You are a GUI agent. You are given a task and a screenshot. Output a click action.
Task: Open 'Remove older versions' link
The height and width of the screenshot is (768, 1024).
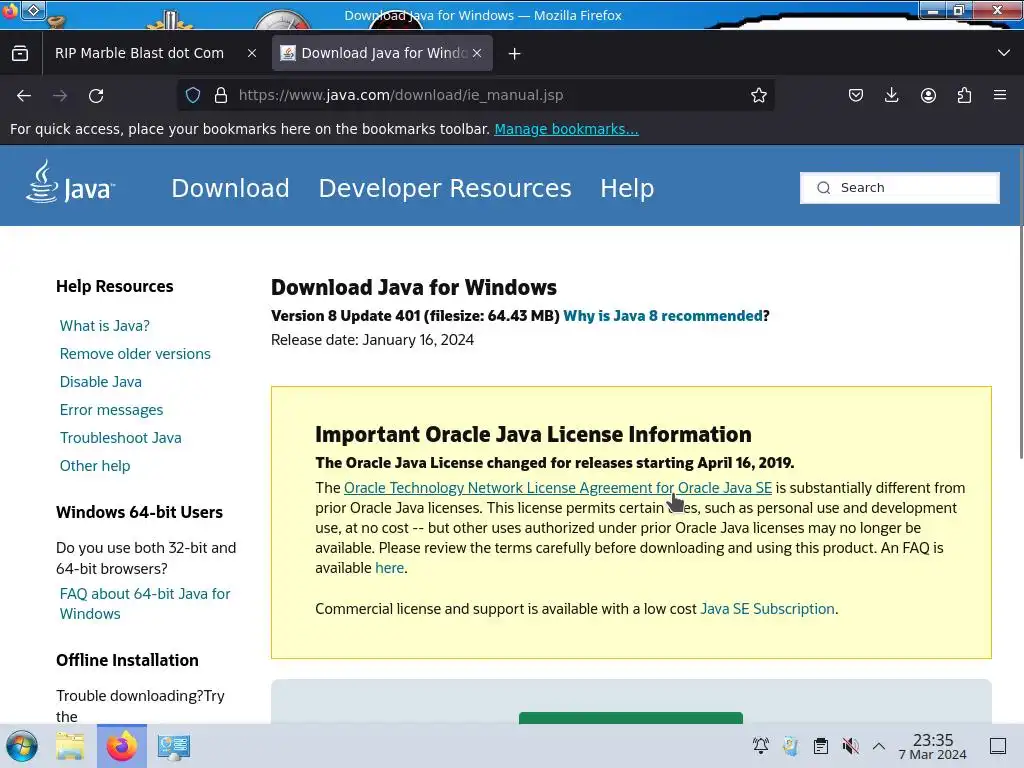click(135, 354)
